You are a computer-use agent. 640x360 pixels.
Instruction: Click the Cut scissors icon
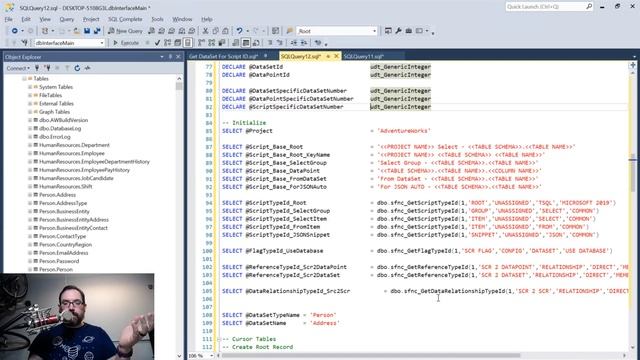tap(205, 31)
